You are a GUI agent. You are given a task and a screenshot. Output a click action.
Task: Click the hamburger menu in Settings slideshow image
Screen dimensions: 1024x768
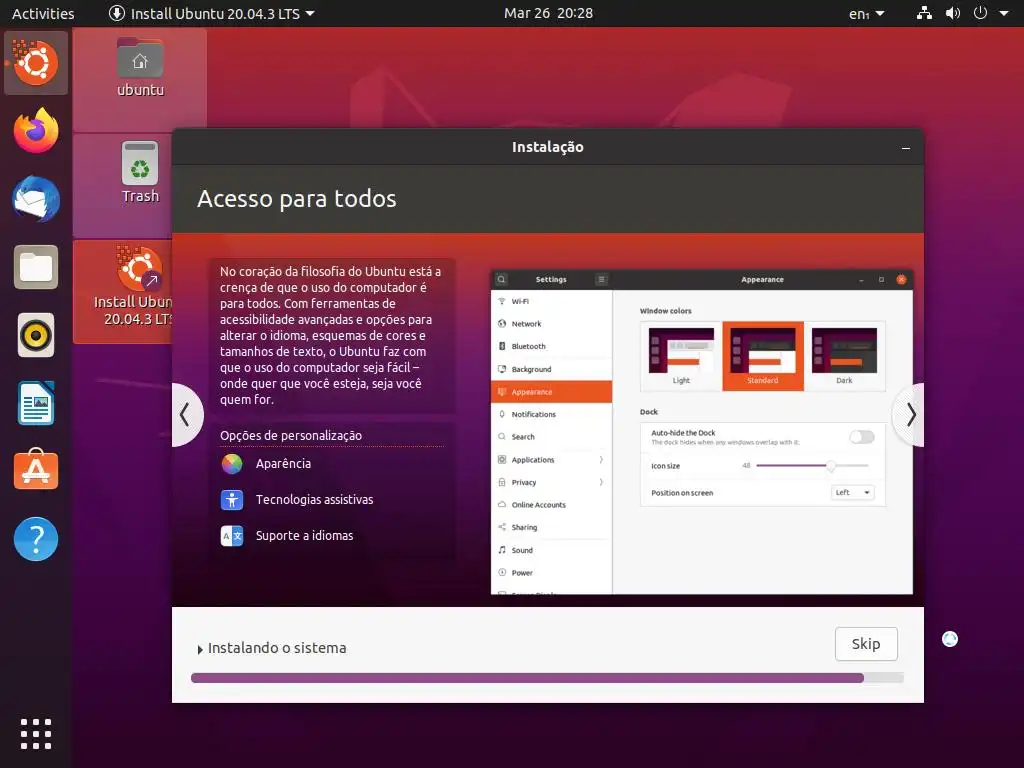(x=601, y=280)
